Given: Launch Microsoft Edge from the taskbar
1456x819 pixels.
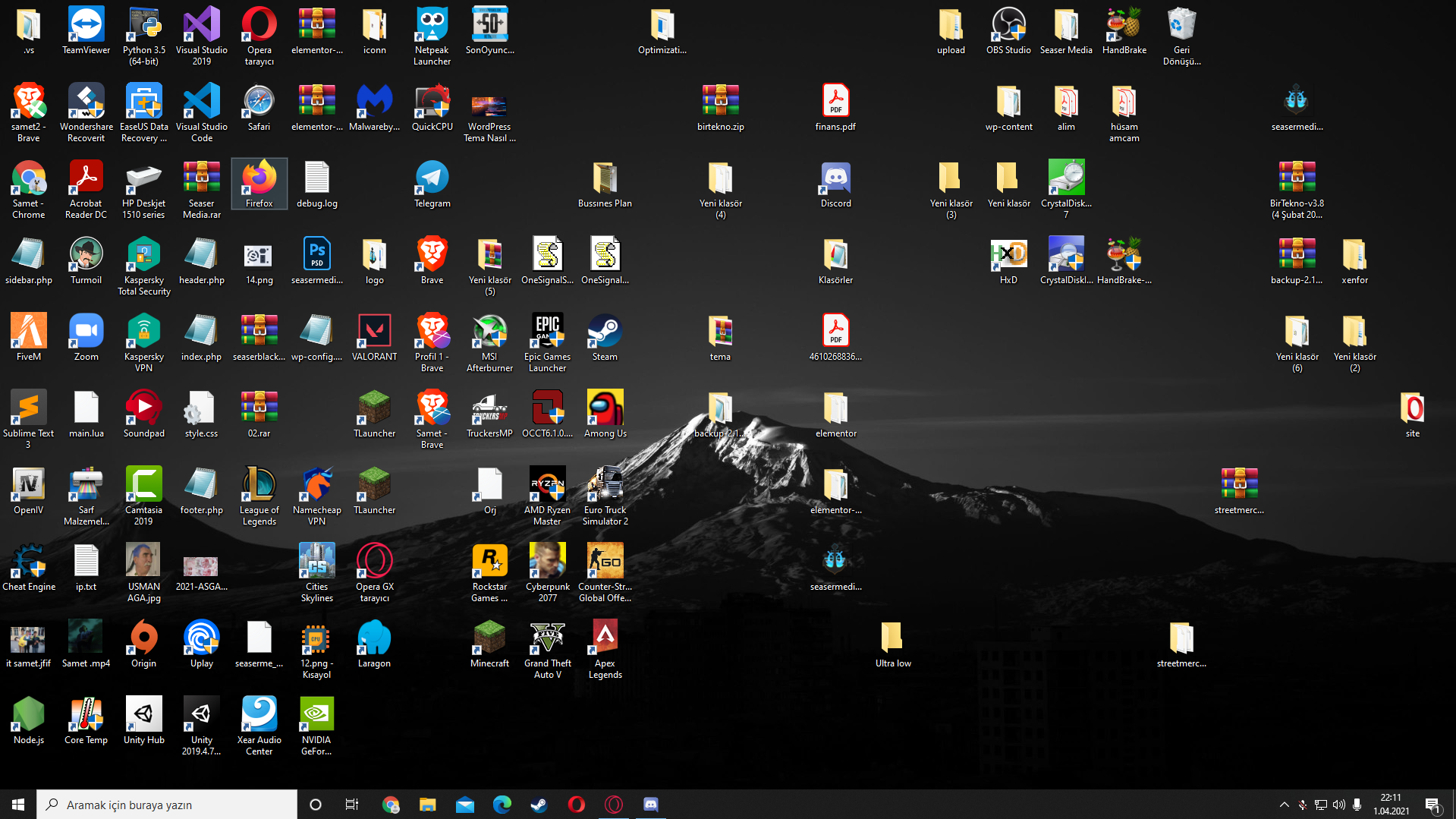Looking at the screenshot, I should (502, 805).
